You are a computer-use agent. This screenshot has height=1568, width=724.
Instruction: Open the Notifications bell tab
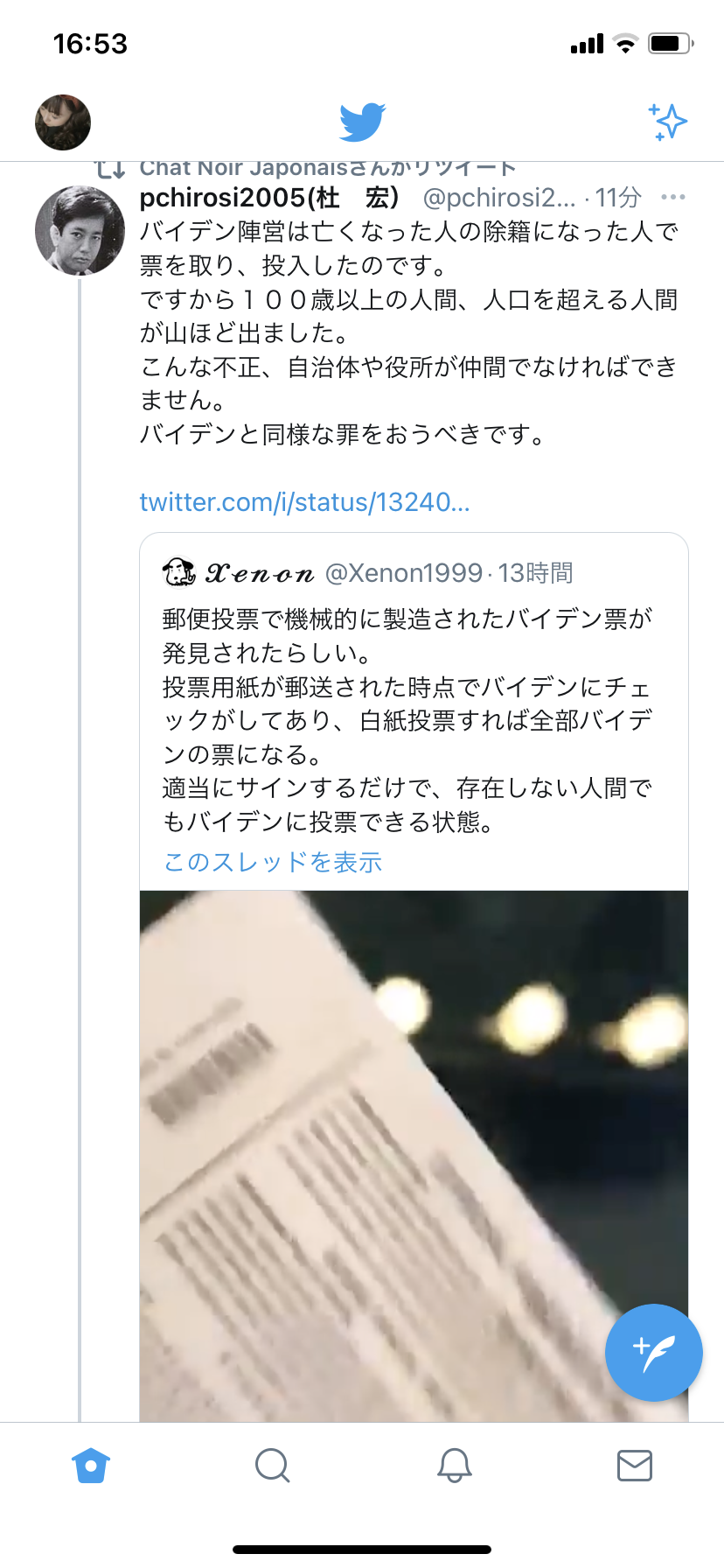(x=454, y=1465)
